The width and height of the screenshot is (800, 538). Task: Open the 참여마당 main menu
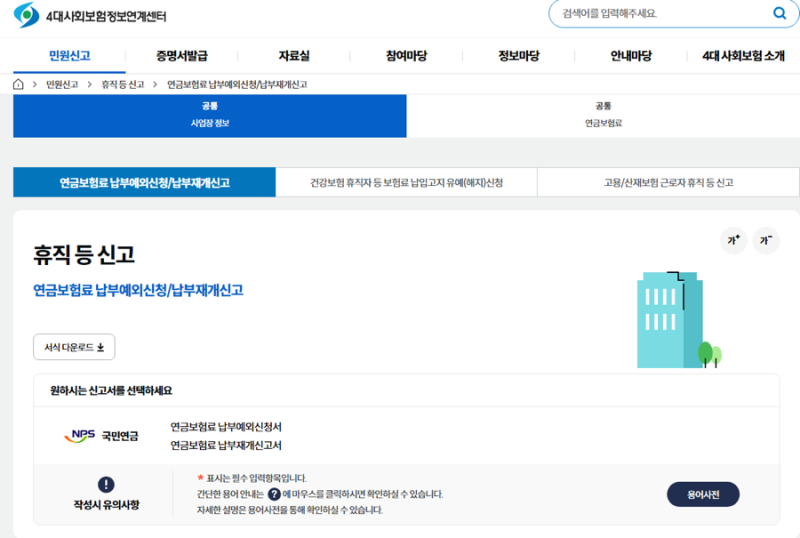tap(406, 56)
